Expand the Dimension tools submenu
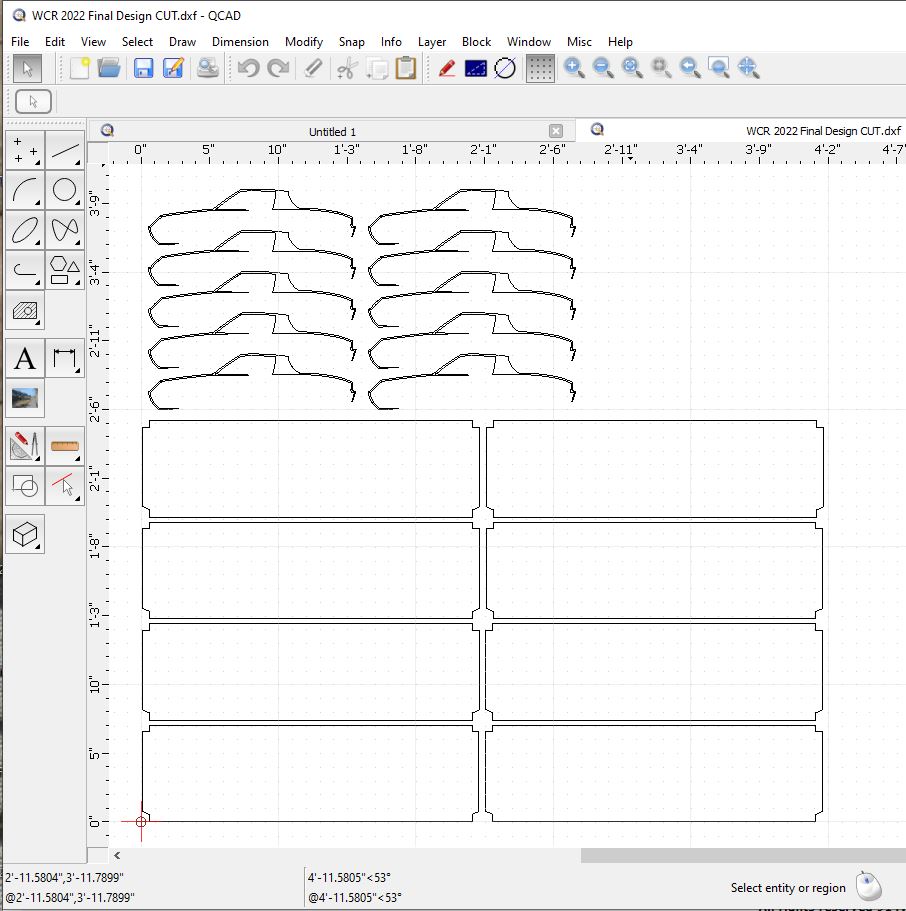Viewport: 906px width, 911px height. tap(65, 358)
